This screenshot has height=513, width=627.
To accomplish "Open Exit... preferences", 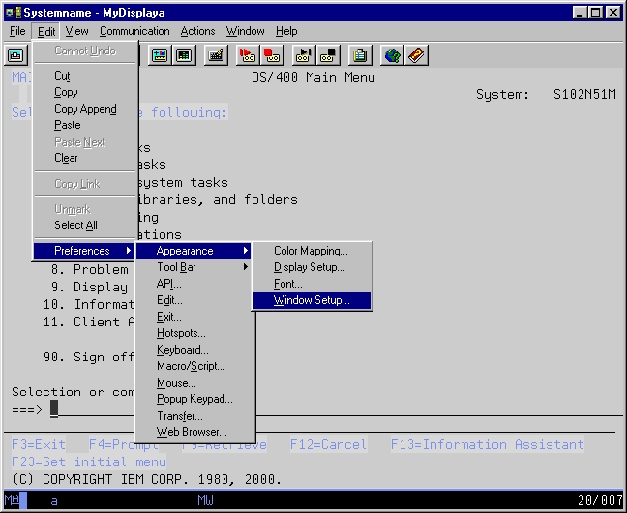I will click(x=194, y=317).
